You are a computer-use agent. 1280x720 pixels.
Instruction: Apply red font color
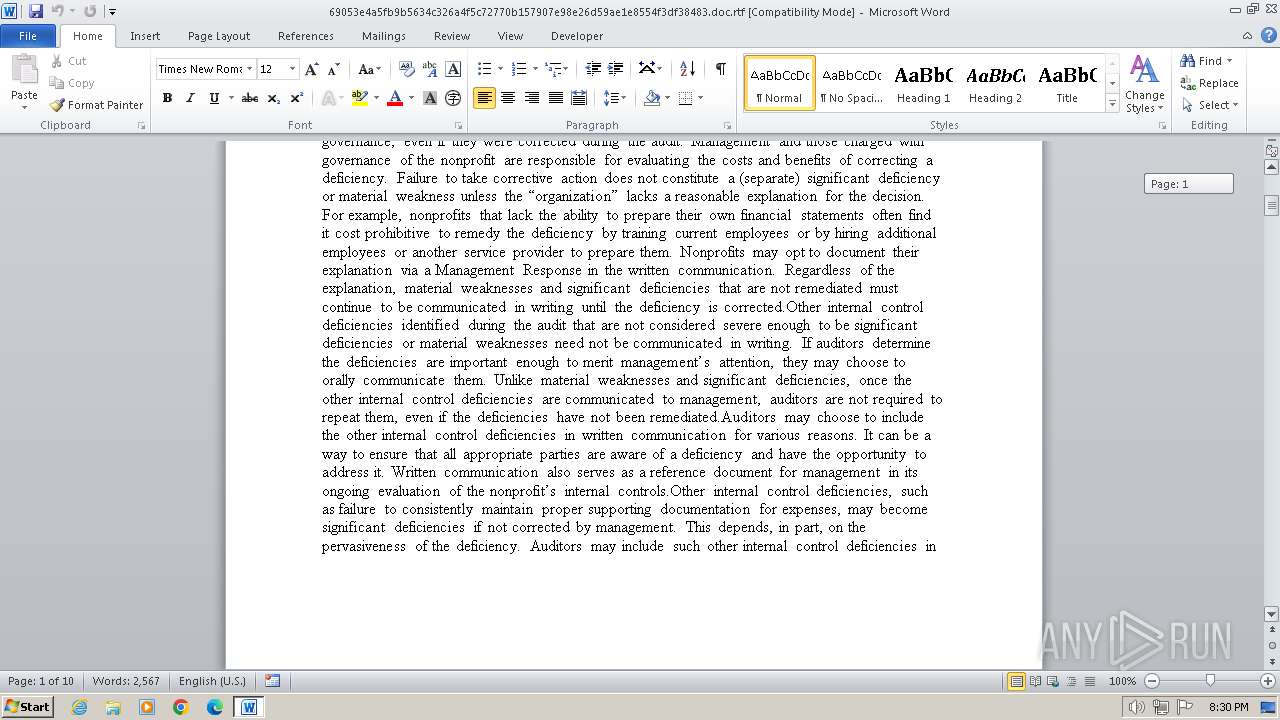tap(395, 98)
